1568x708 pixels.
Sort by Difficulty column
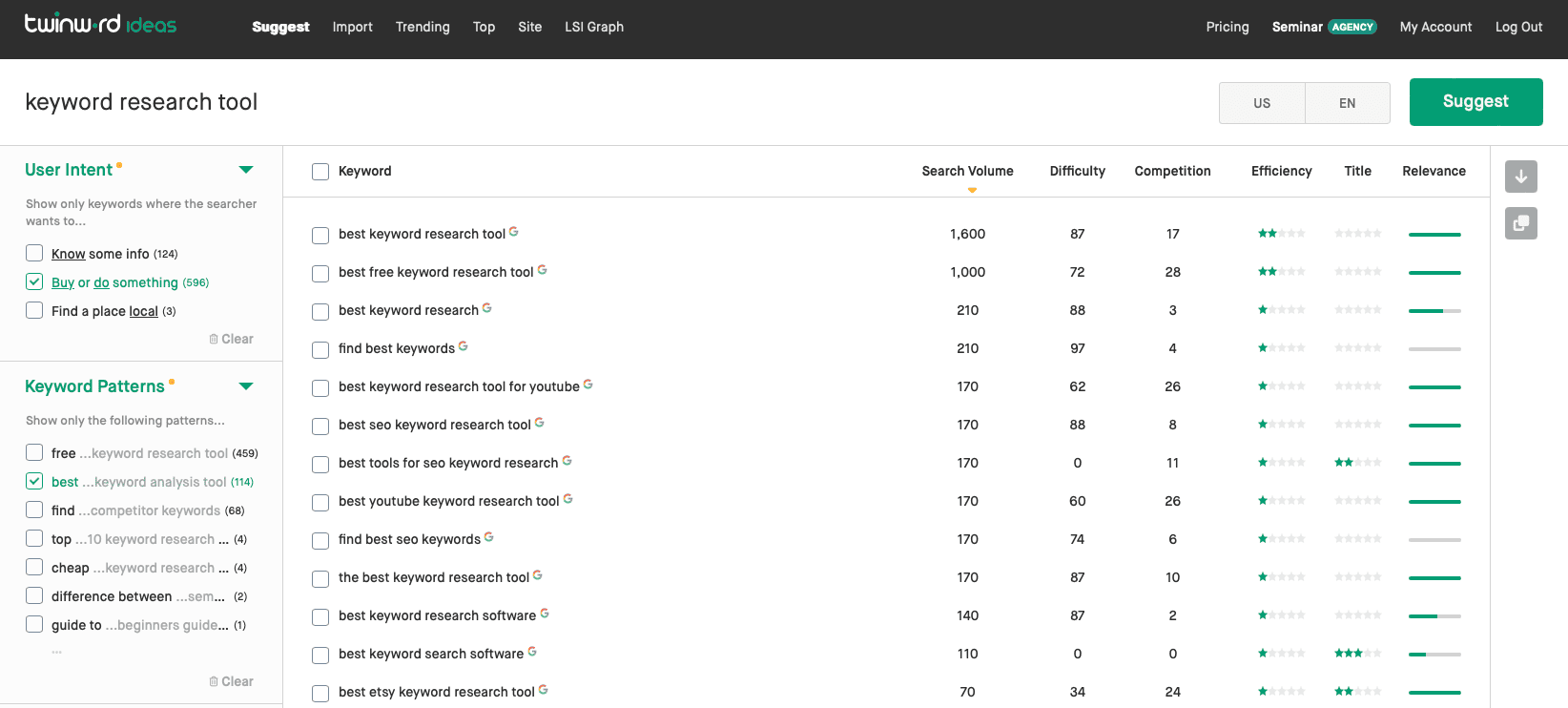(x=1078, y=171)
